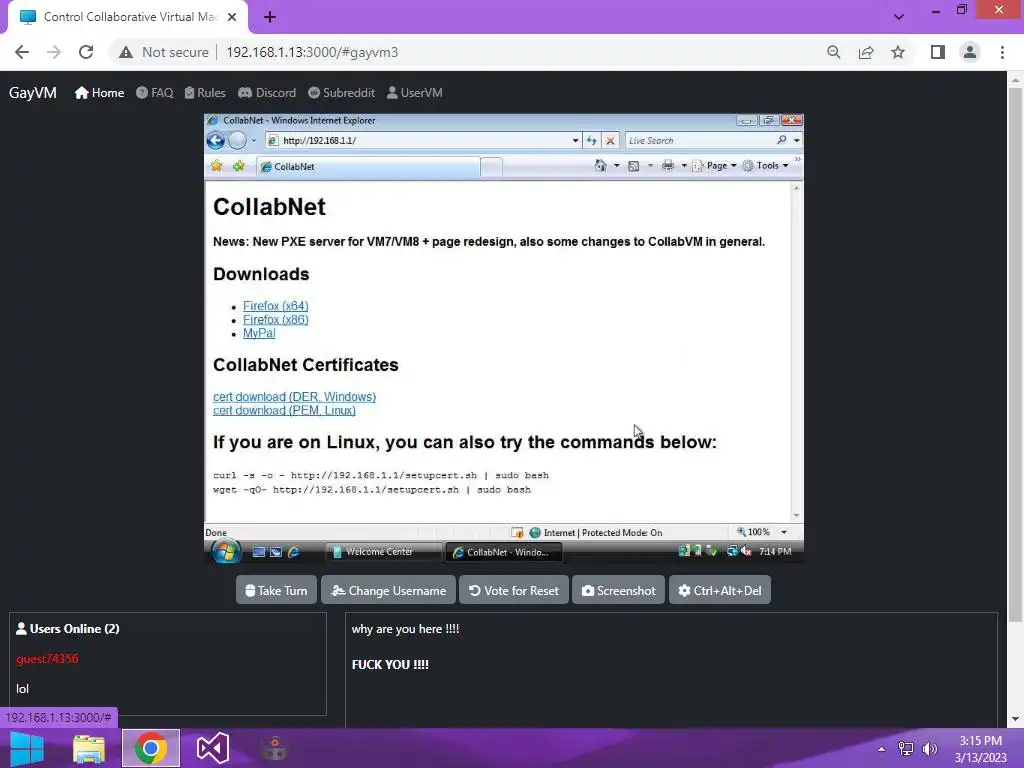1024x768 pixels.
Task: Click the IE search magnifier icon
Action: (782, 140)
